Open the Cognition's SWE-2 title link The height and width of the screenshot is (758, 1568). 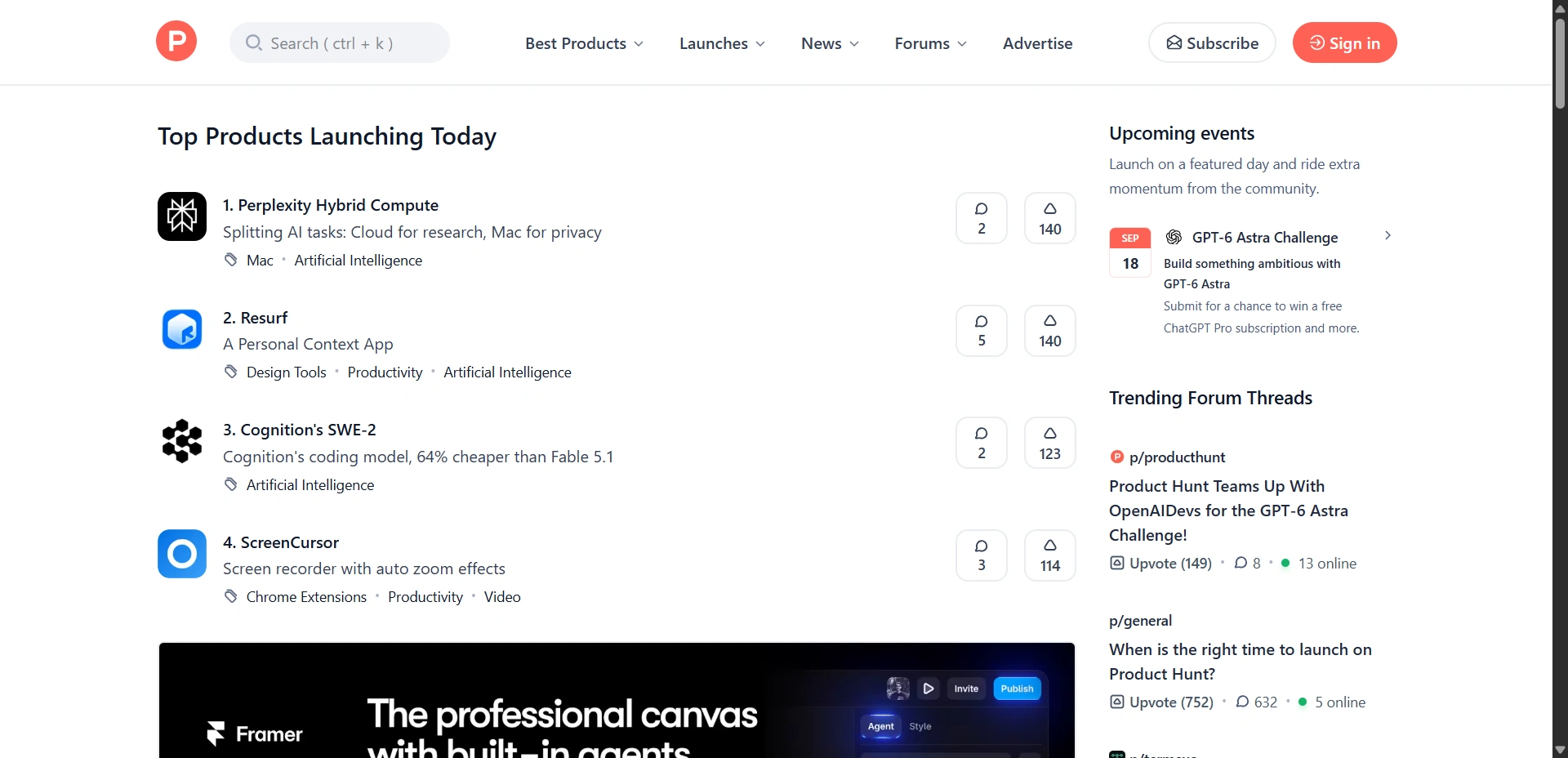pyautogui.click(x=300, y=430)
